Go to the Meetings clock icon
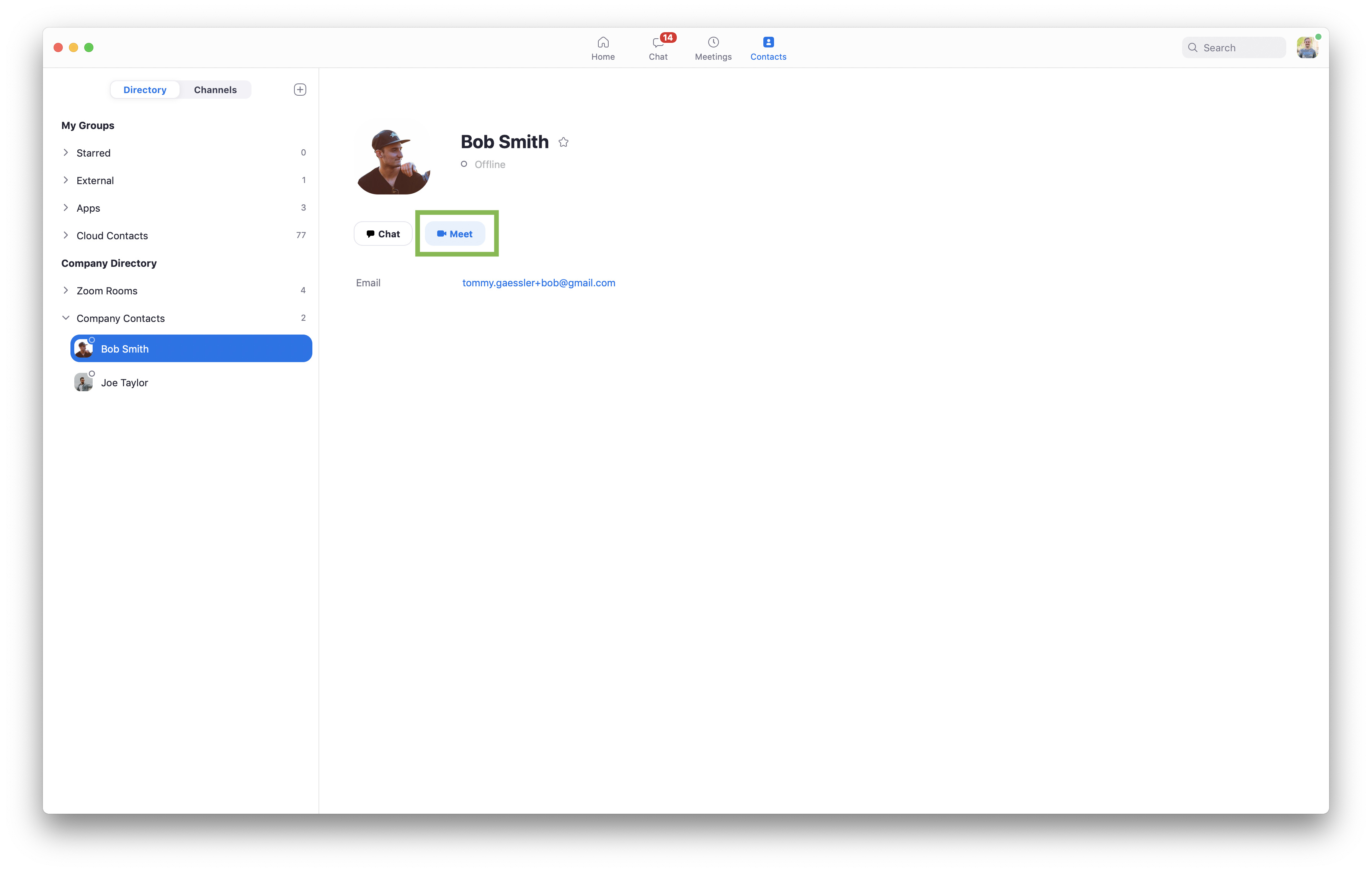The width and height of the screenshot is (1372, 872). point(713,43)
